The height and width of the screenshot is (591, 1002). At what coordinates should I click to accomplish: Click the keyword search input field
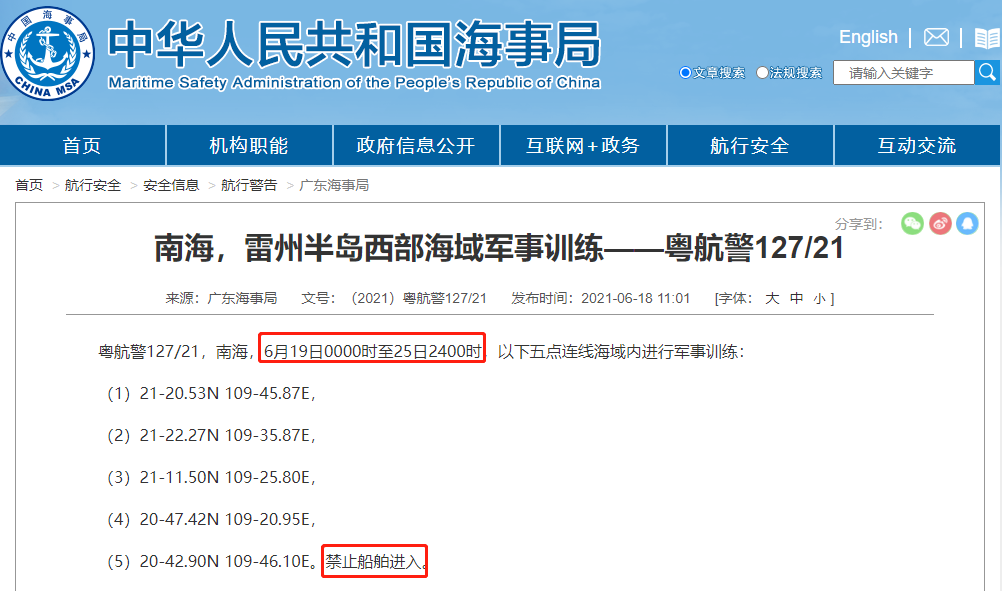(x=904, y=73)
